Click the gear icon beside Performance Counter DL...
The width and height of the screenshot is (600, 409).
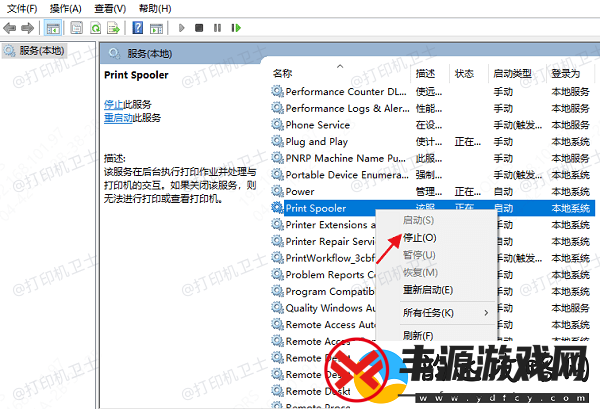[277, 91]
